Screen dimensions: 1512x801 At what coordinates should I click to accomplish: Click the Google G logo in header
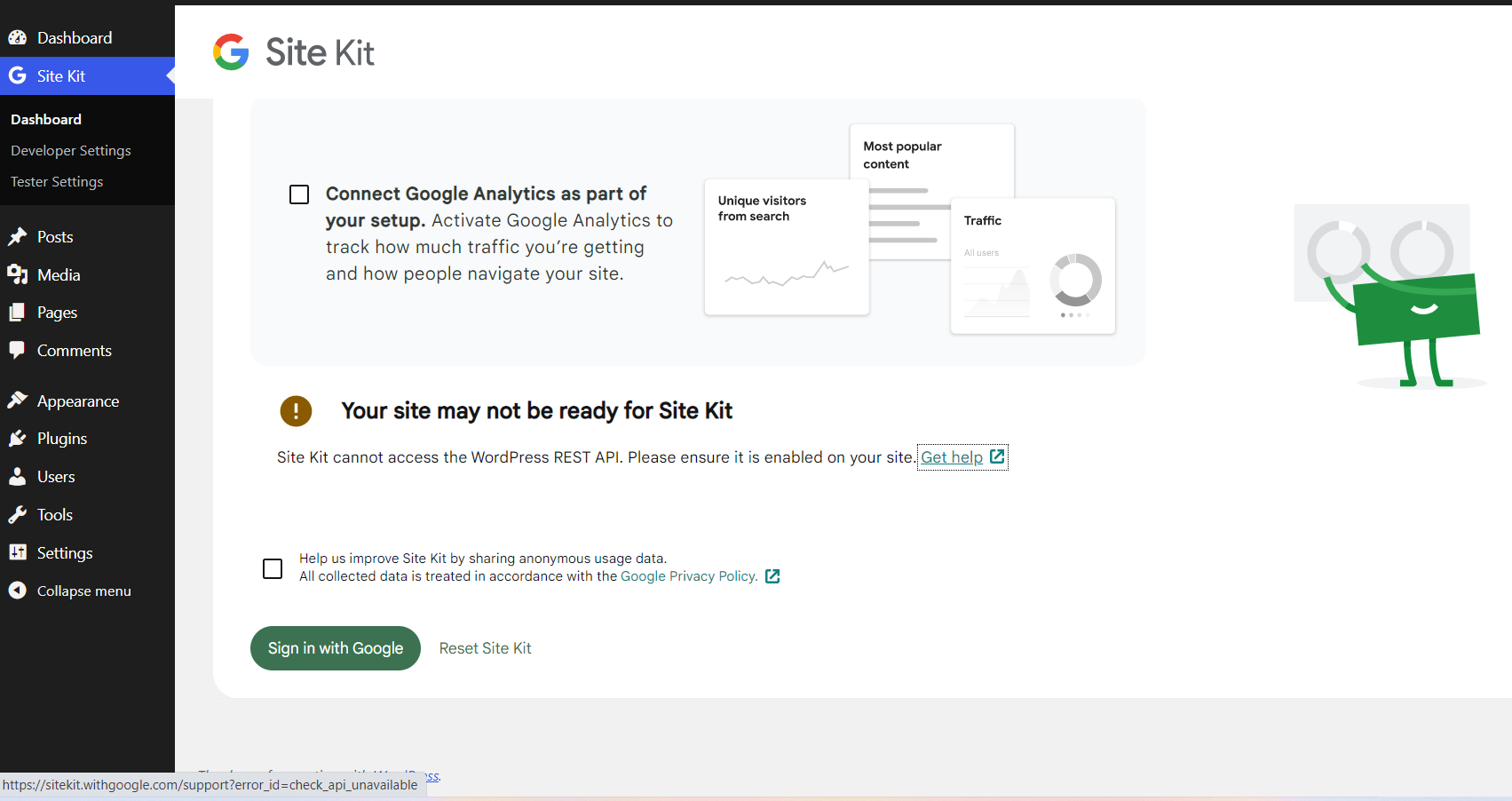(x=231, y=52)
